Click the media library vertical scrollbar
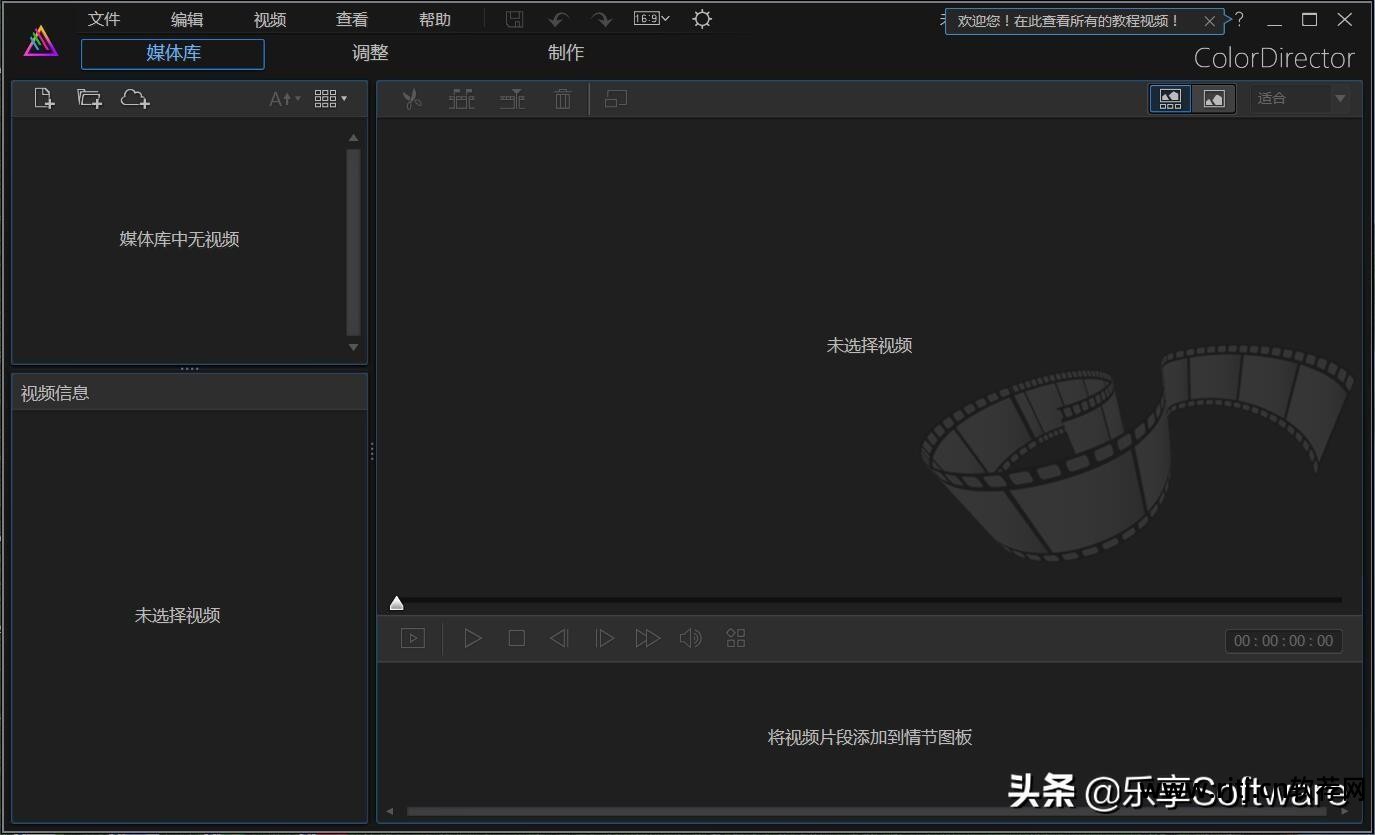Screen dimensions: 1375x835 pyautogui.click(x=353, y=242)
